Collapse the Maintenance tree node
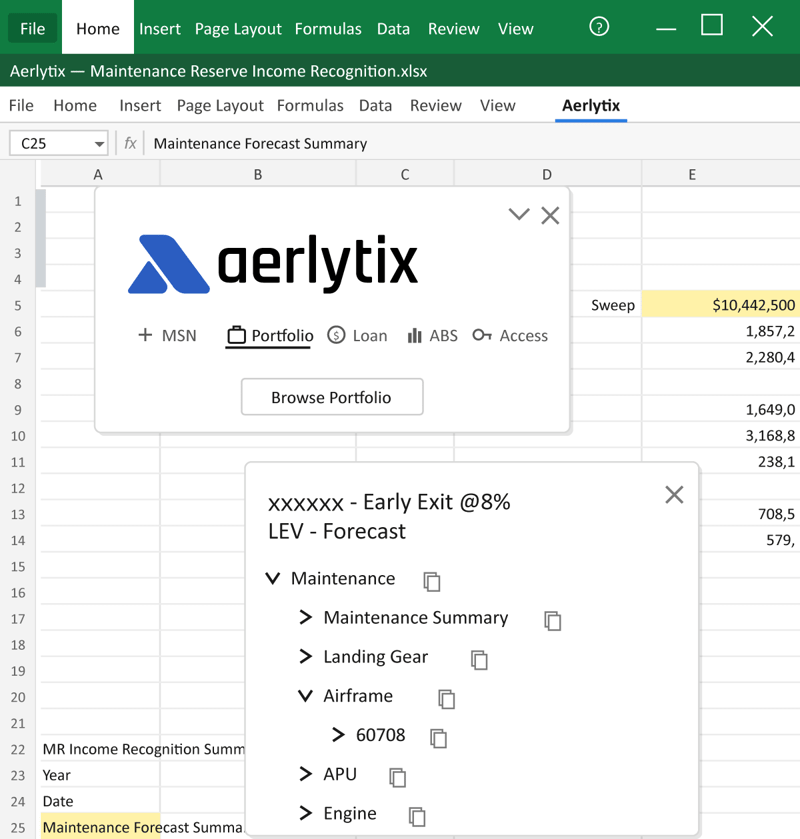The image size is (800, 839). (273, 578)
